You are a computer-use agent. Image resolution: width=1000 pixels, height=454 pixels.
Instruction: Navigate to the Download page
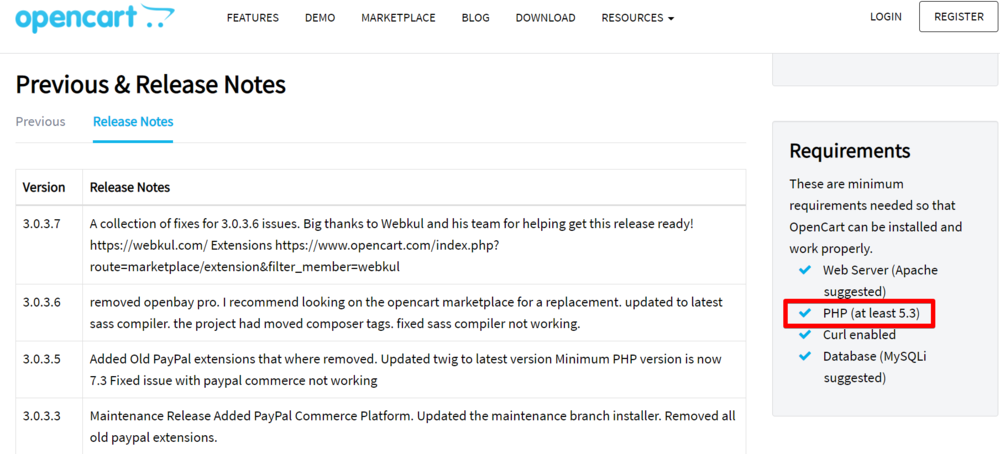[x=545, y=18]
